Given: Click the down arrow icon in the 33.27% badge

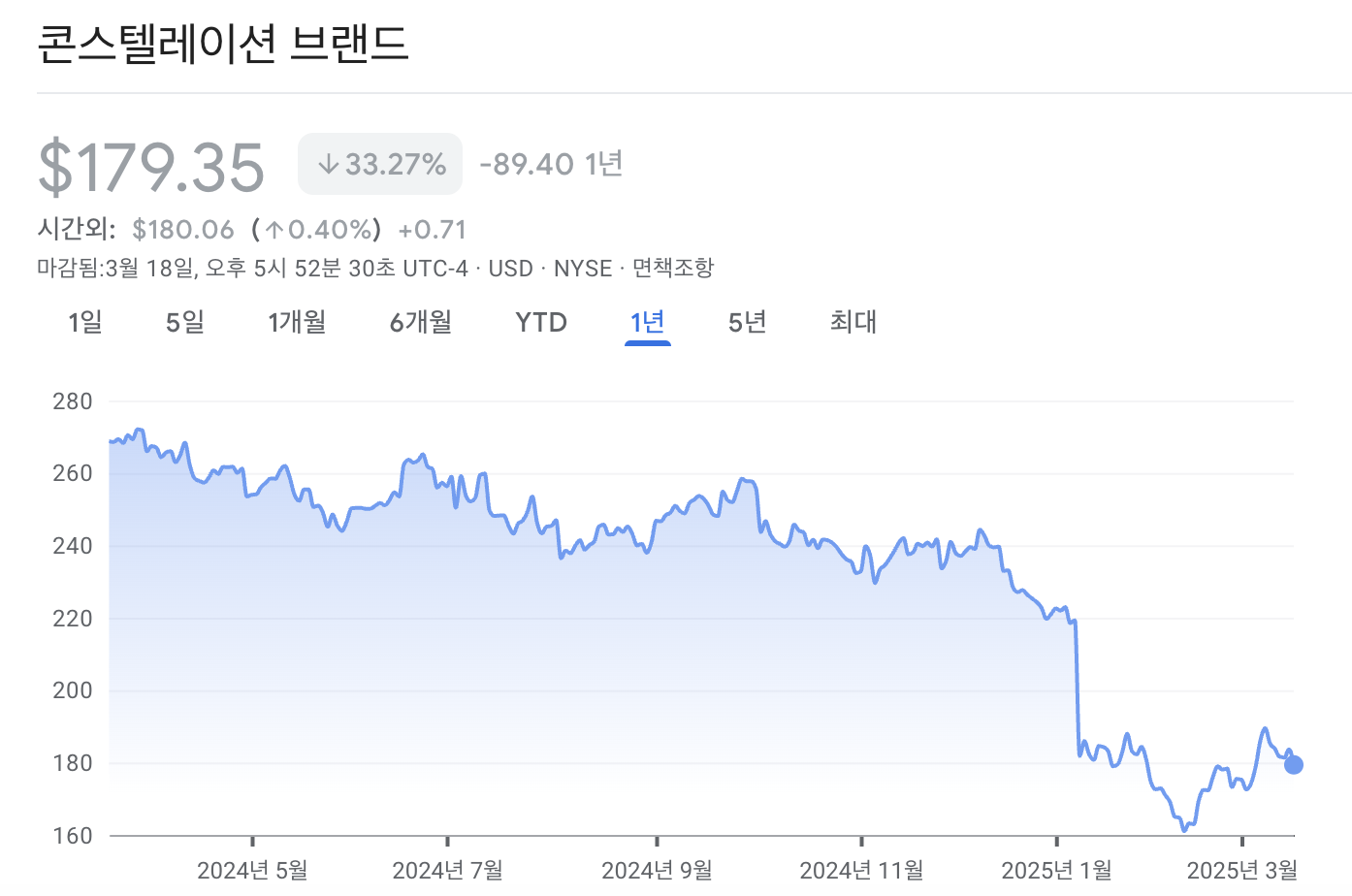Looking at the screenshot, I should pos(328,163).
